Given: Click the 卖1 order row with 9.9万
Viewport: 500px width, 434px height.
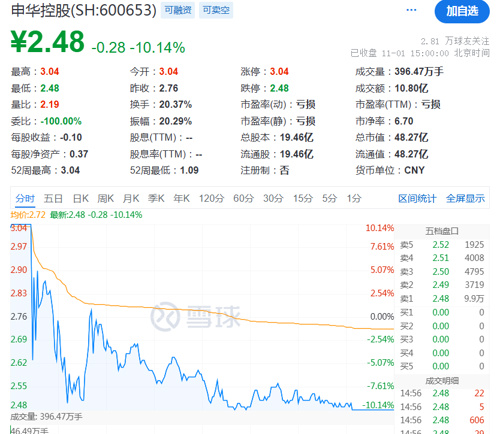Looking at the screenshot, I should tap(442, 299).
